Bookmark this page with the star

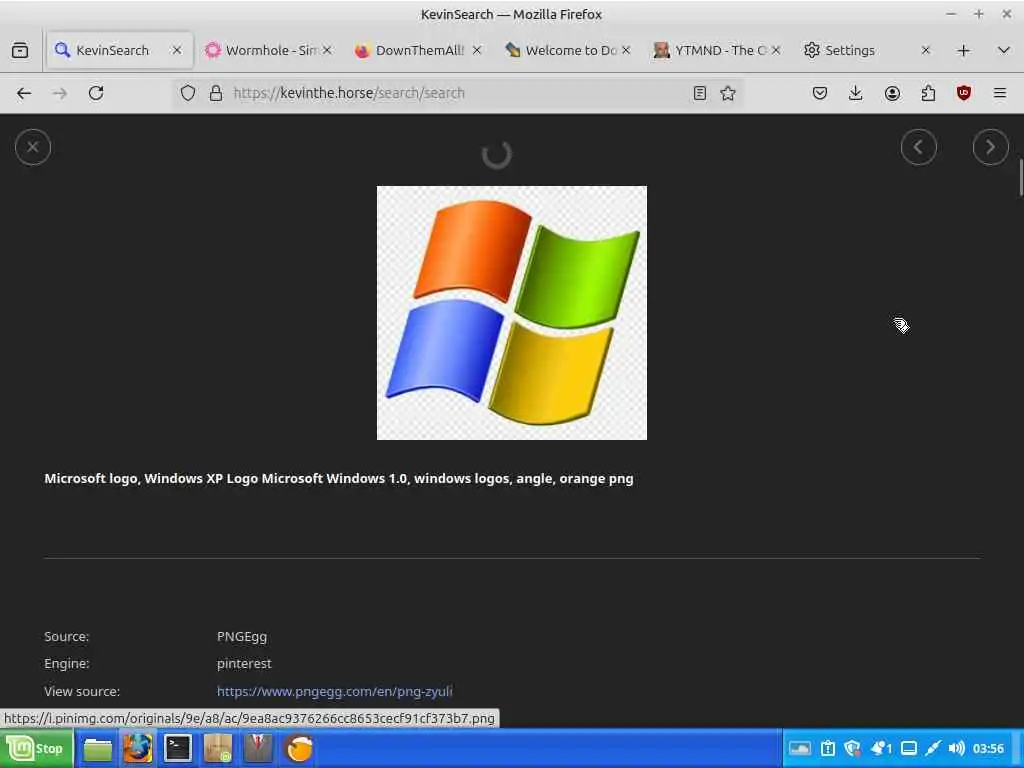(728, 93)
